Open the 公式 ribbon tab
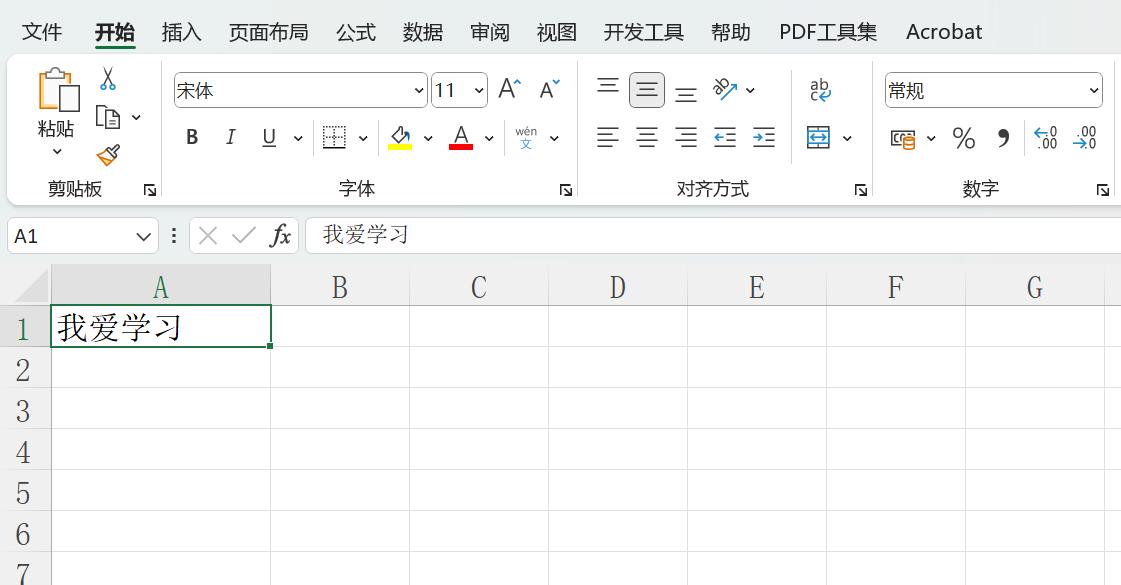 (x=355, y=31)
